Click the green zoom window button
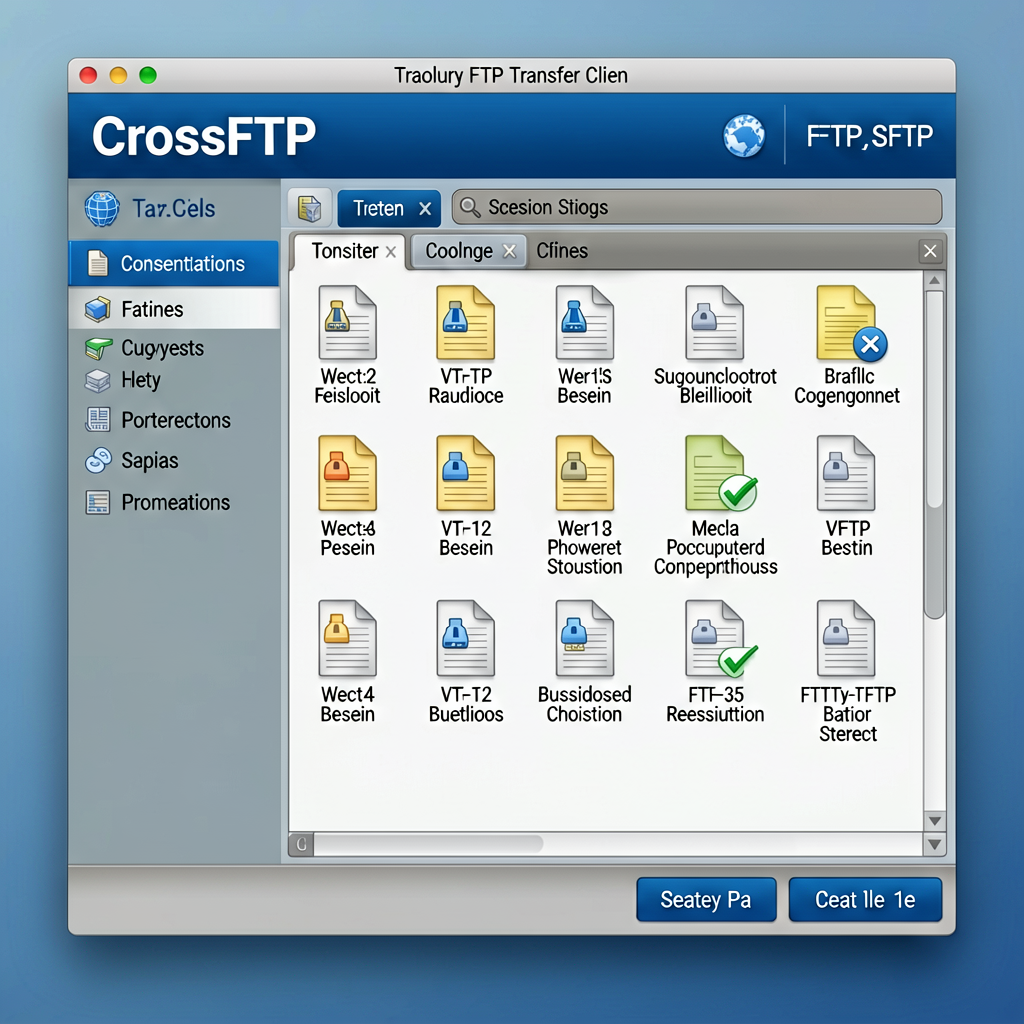Viewport: 1024px width, 1024px height. tap(148, 76)
